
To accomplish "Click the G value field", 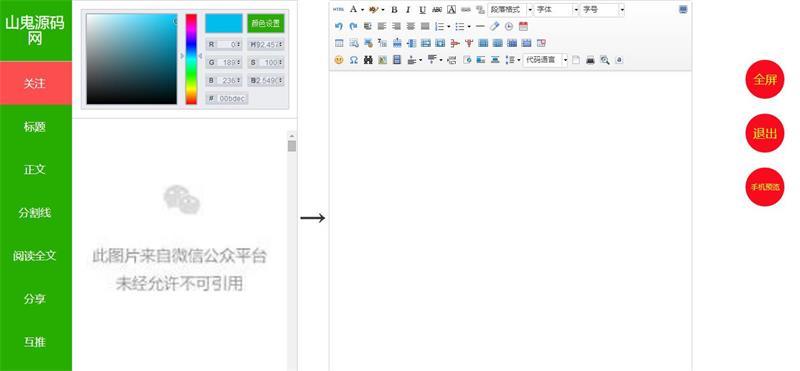I will (224, 63).
